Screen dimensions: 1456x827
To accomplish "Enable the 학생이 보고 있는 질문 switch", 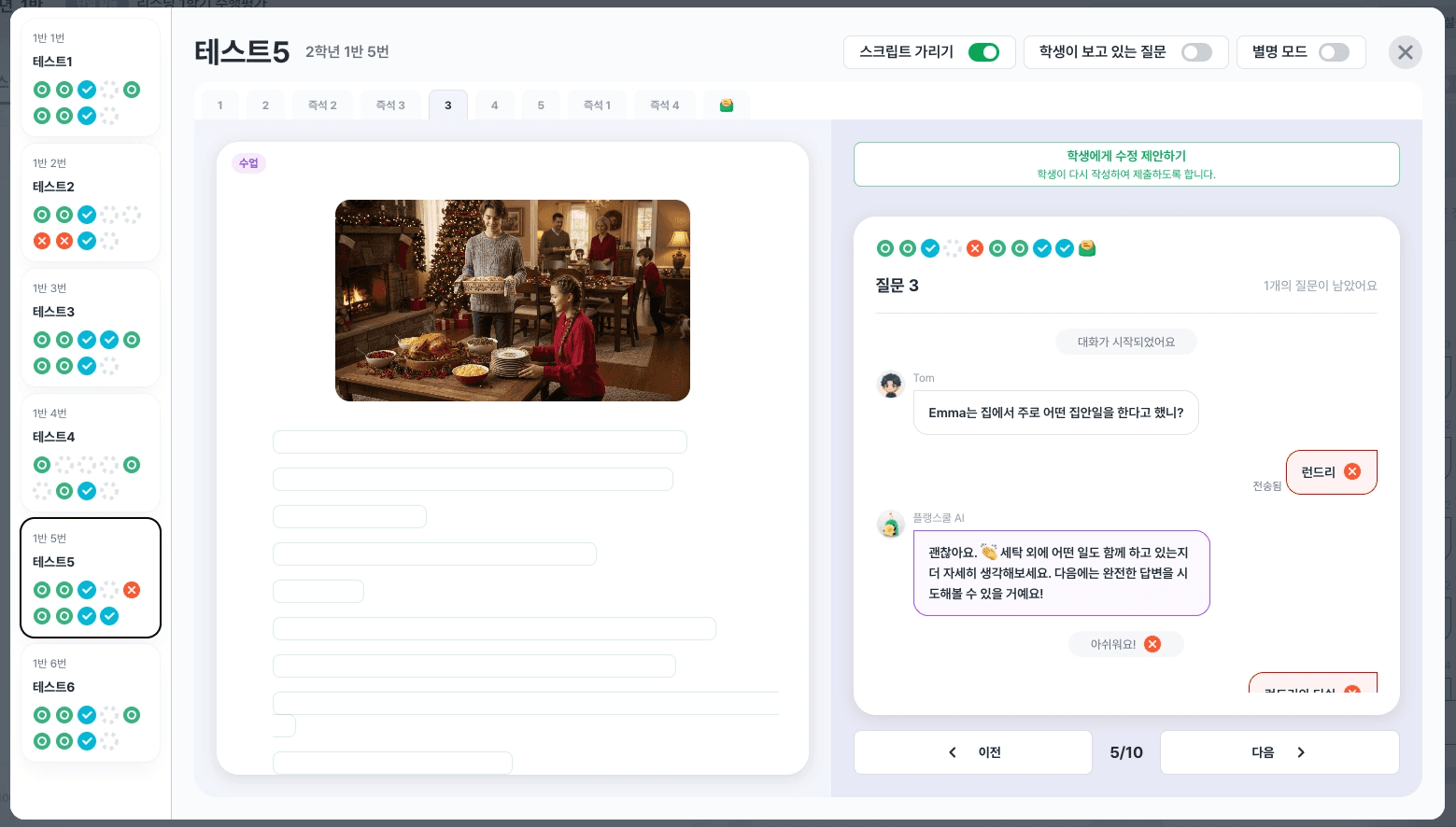I will (1196, 52).
